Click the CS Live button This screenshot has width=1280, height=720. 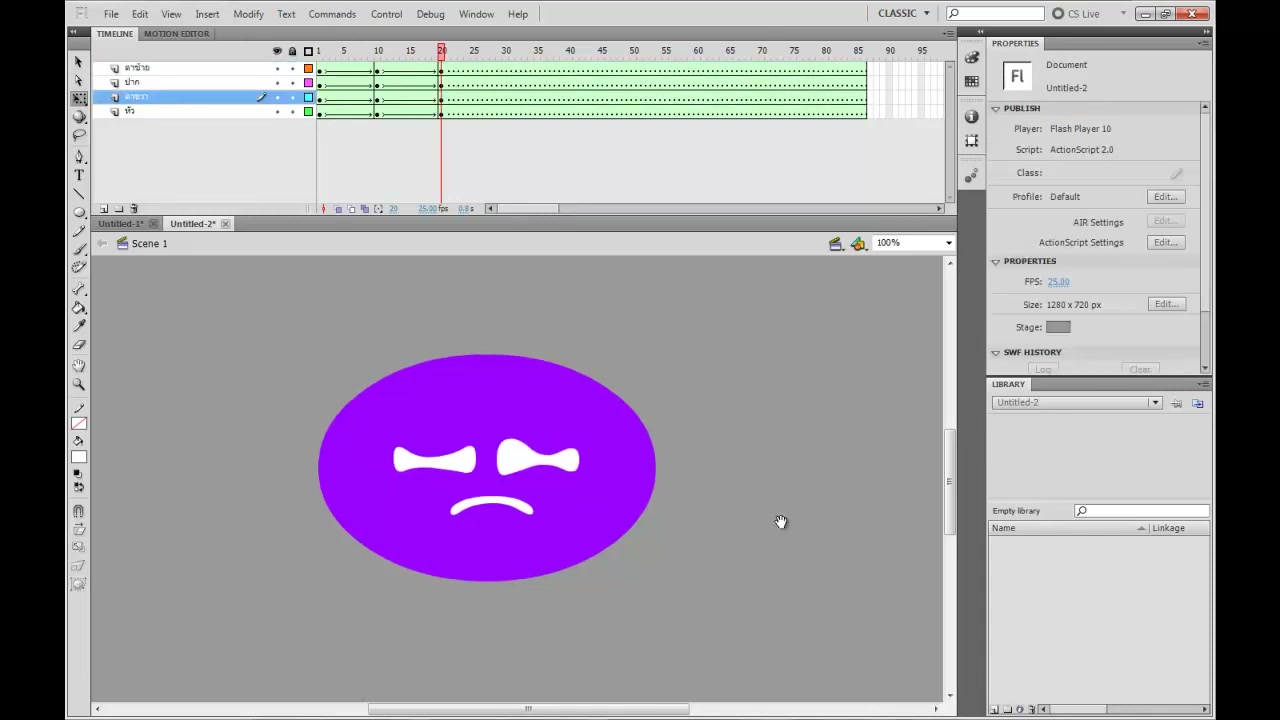pyautogui.click(x=1076, y=13)
